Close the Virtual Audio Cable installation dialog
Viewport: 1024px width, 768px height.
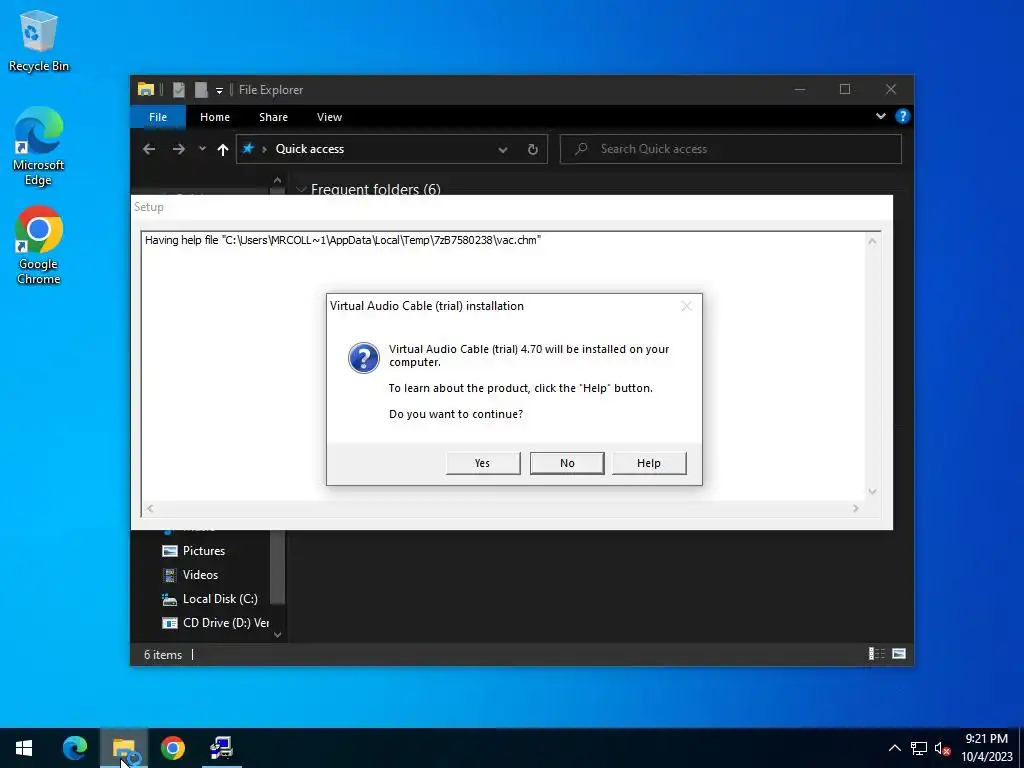coord(686,306)
